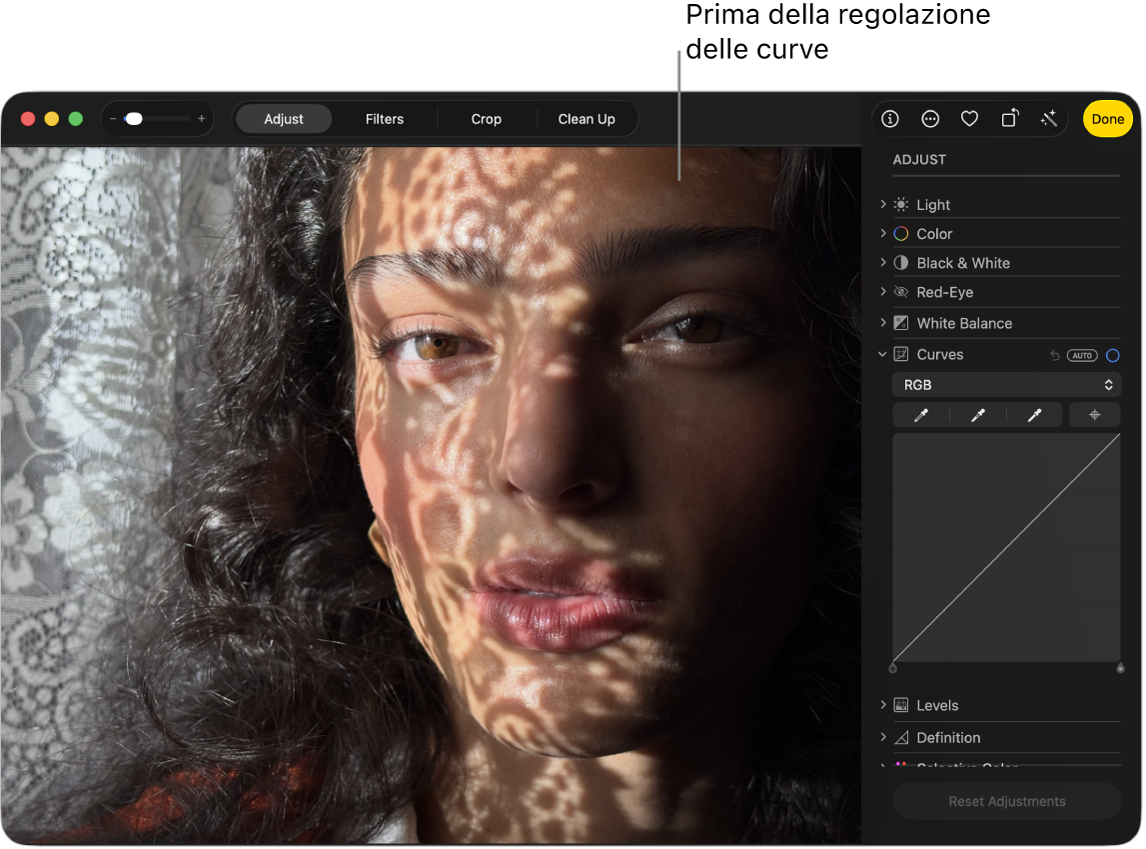Select the gray point eyedropper in Curves
This screenshot has height=849, width=1146.
point(978,415)
